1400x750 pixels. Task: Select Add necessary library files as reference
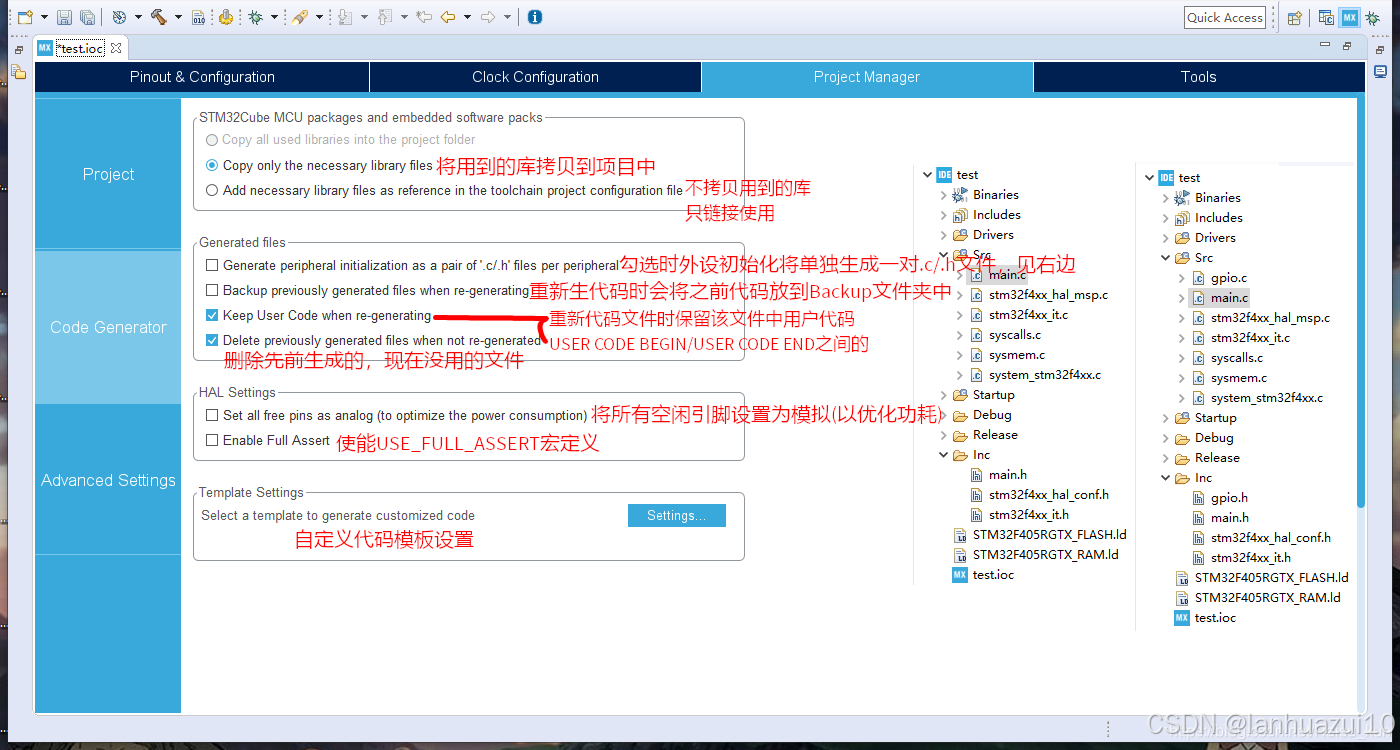tap(212, 190)
